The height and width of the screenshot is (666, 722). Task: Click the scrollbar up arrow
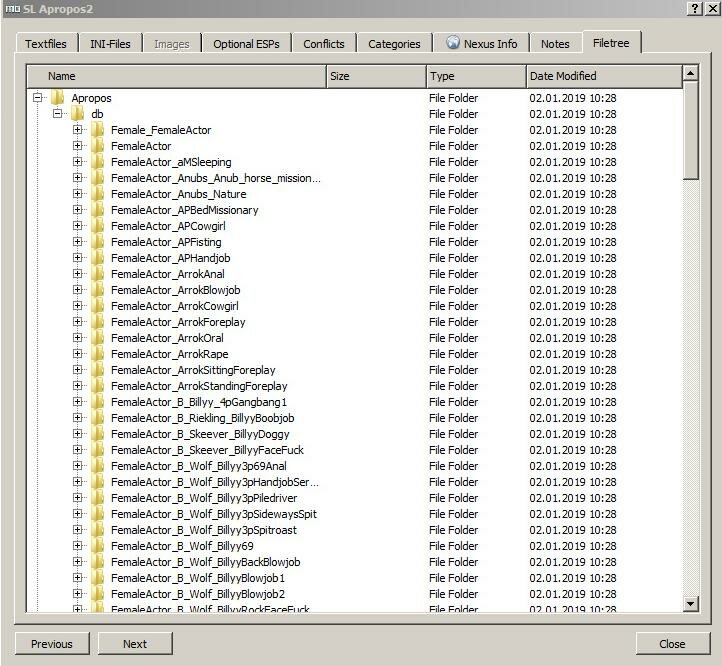coord(690,73)
